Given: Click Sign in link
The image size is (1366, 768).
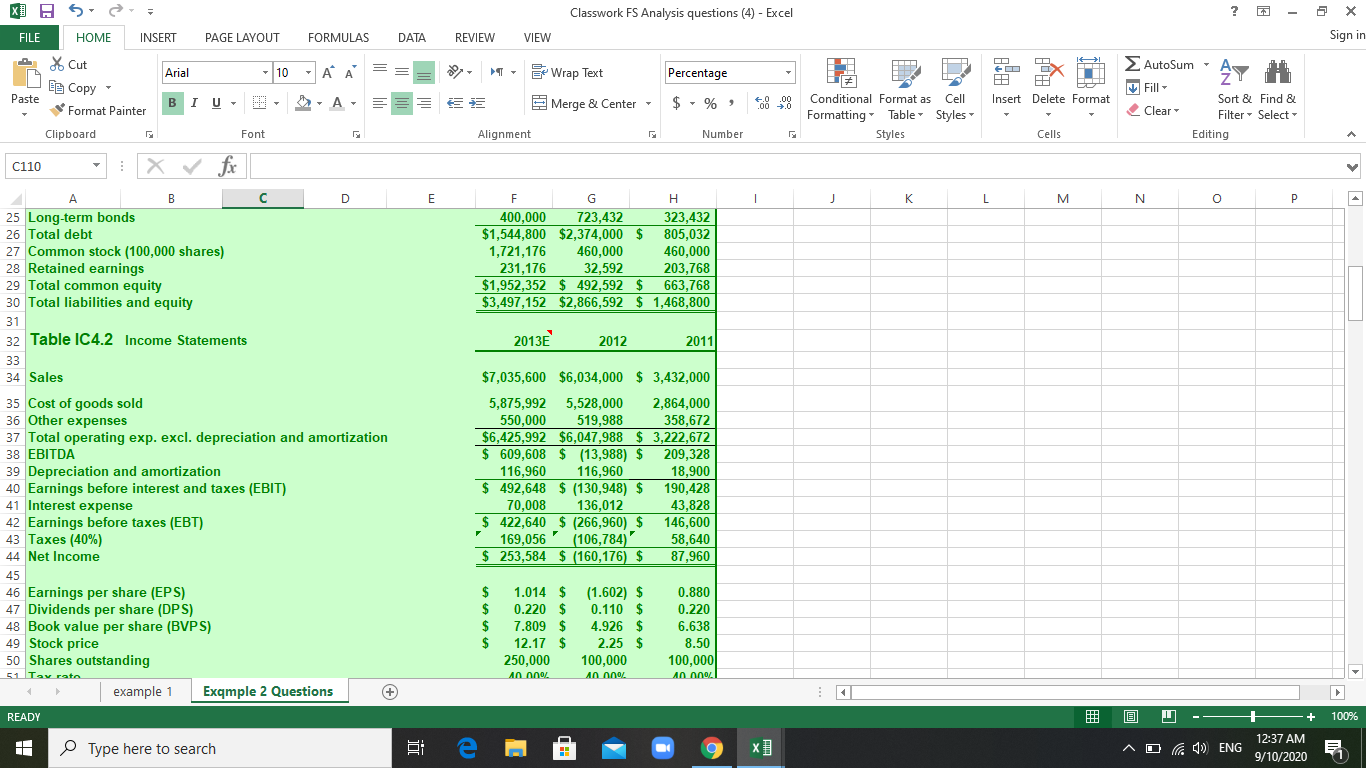Looking at the screenshot, I should 1346,35.
